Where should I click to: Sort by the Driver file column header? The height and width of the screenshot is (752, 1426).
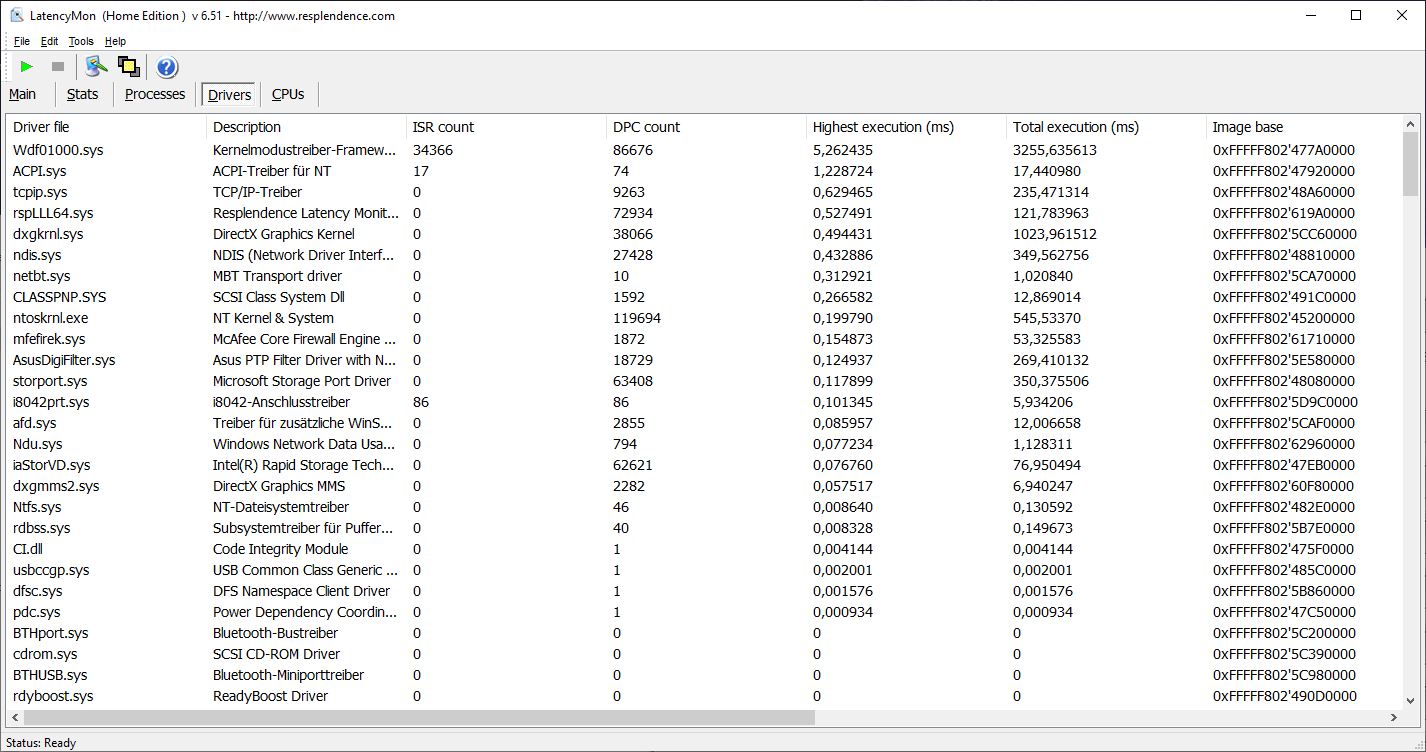click(x=106, y=127)
